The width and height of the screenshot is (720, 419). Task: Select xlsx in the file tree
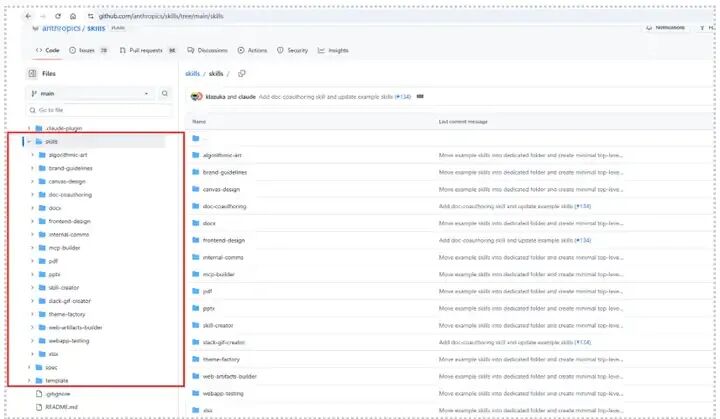point(53,354)
